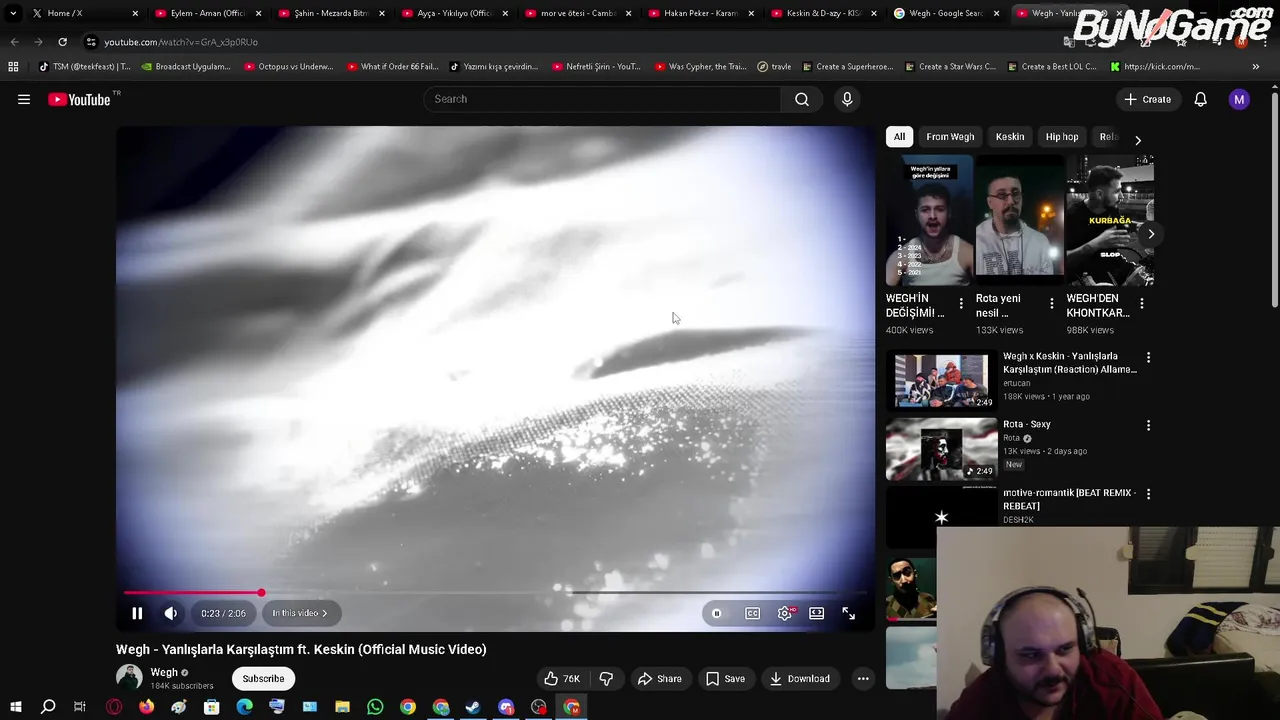Open YouTube notifications bell
1280x720 pixels.
1200,99
